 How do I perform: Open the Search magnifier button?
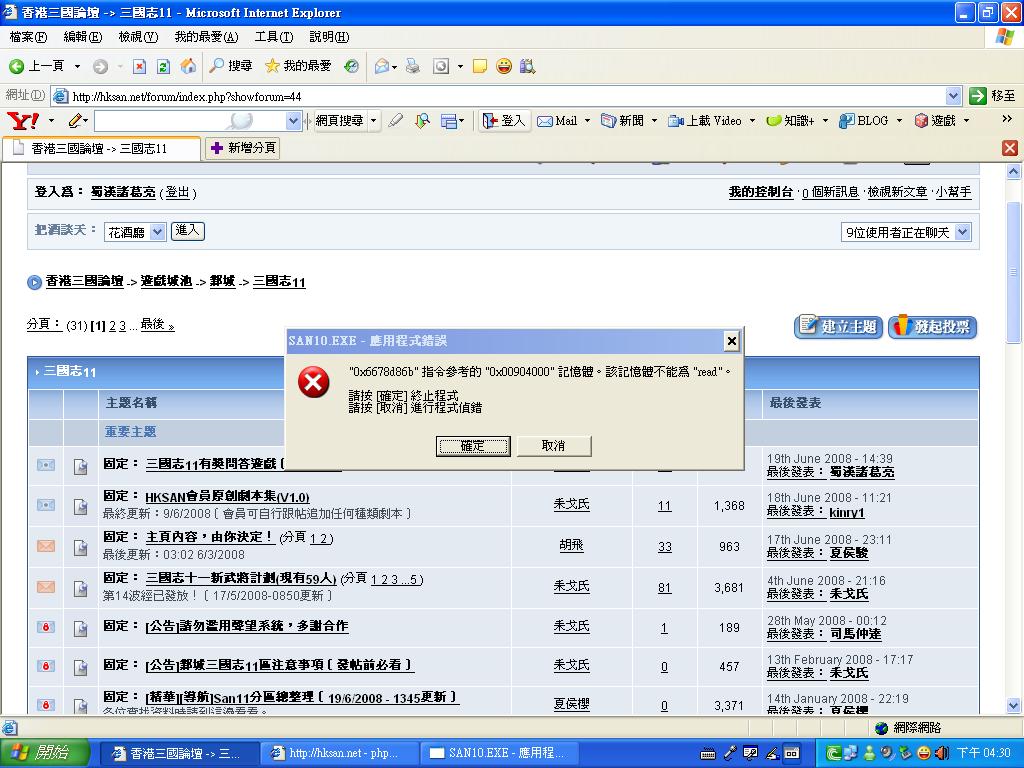[x=231, y=66]
